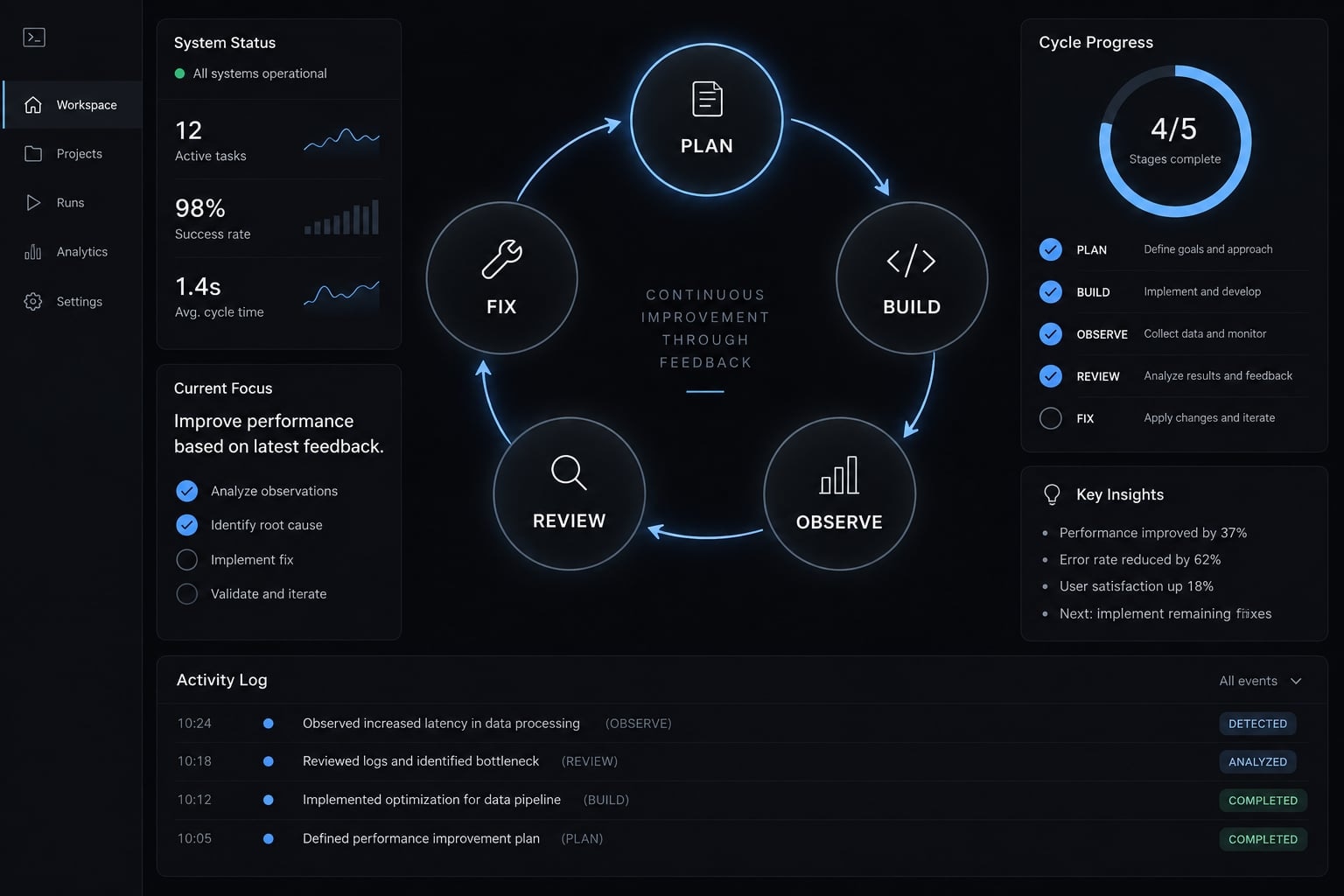Click the Active tasks sparkline chart
Image resolution: width=1344 pixels, height=896 pixels.
(x=341, y=140)
